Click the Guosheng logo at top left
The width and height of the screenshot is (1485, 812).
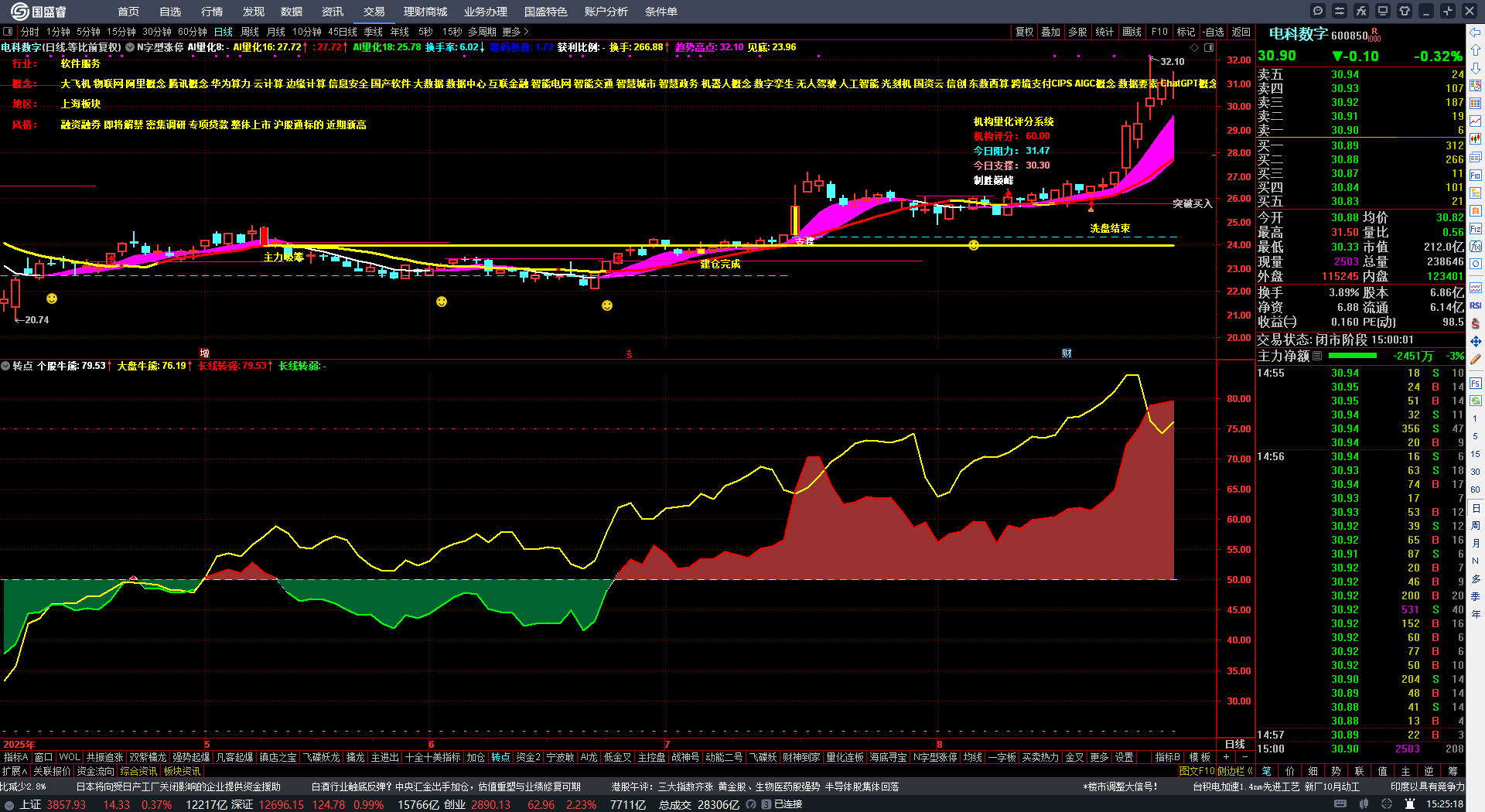coord(38,12)
